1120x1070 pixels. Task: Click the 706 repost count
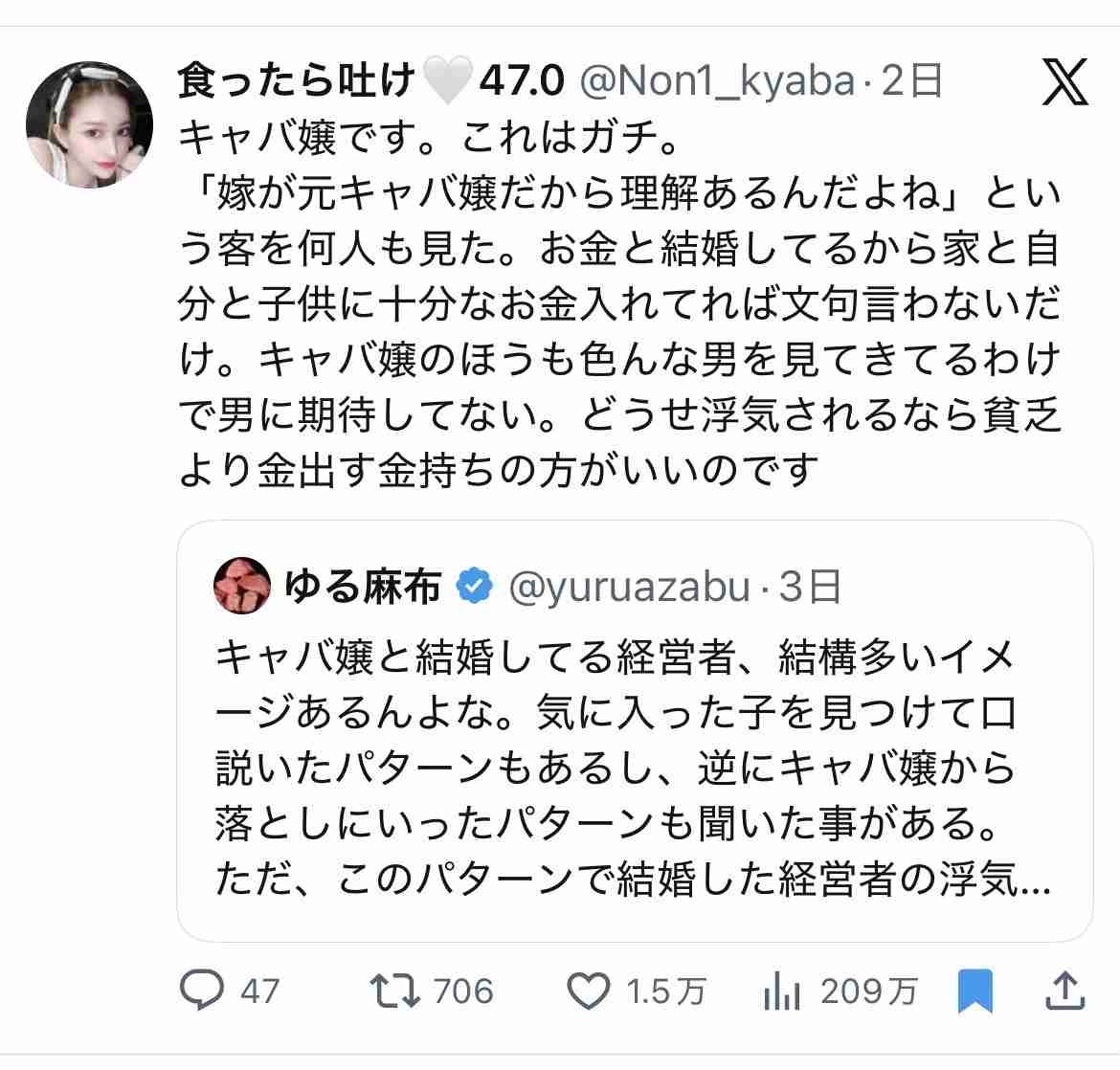click(463, 991)
